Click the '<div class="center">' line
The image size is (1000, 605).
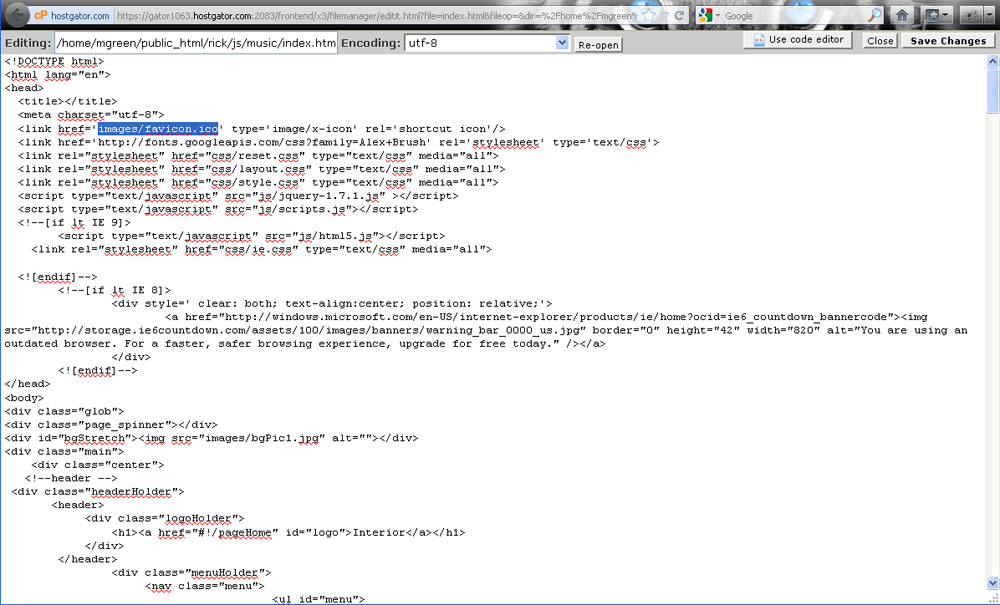point(98,465)
